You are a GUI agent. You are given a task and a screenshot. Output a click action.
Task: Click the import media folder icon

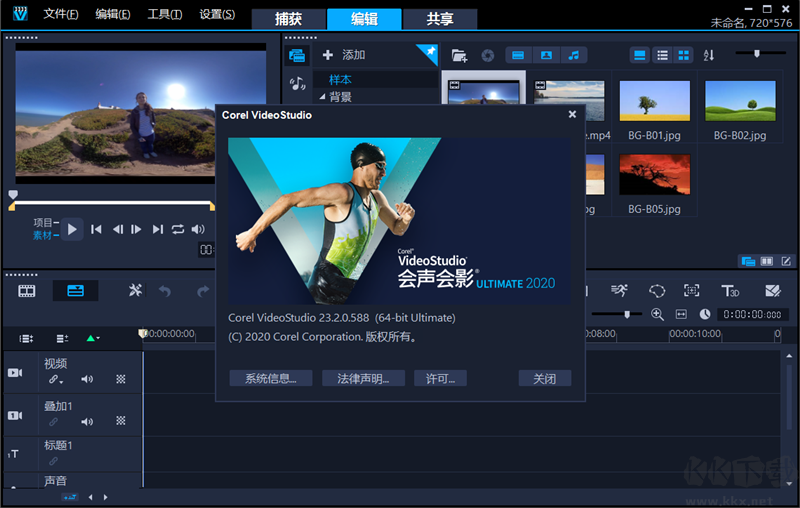pyautogui.click(x=459, y=55)
